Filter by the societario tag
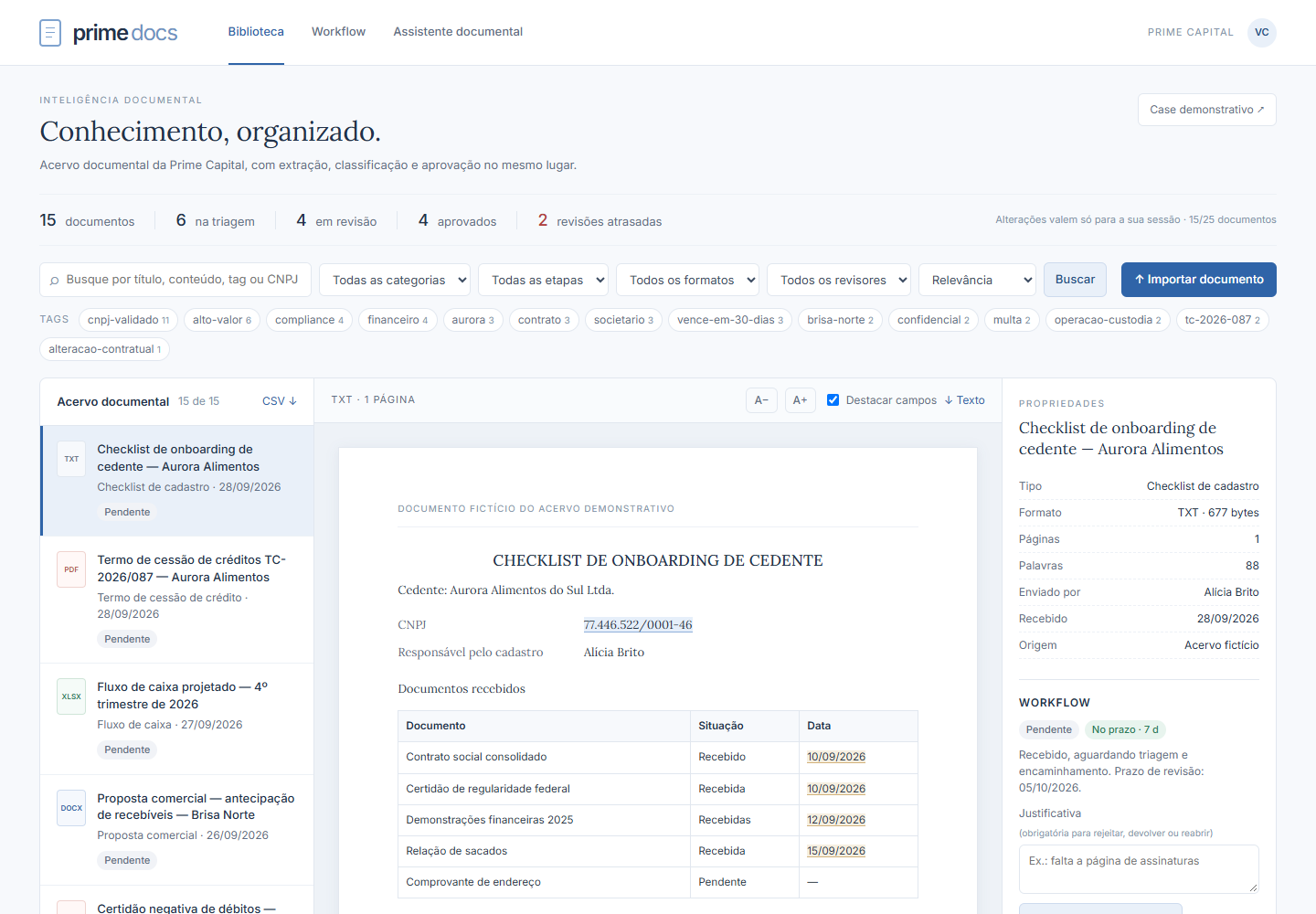The image size is (1316, 914). pyautogui.click(x=624, y=320)
